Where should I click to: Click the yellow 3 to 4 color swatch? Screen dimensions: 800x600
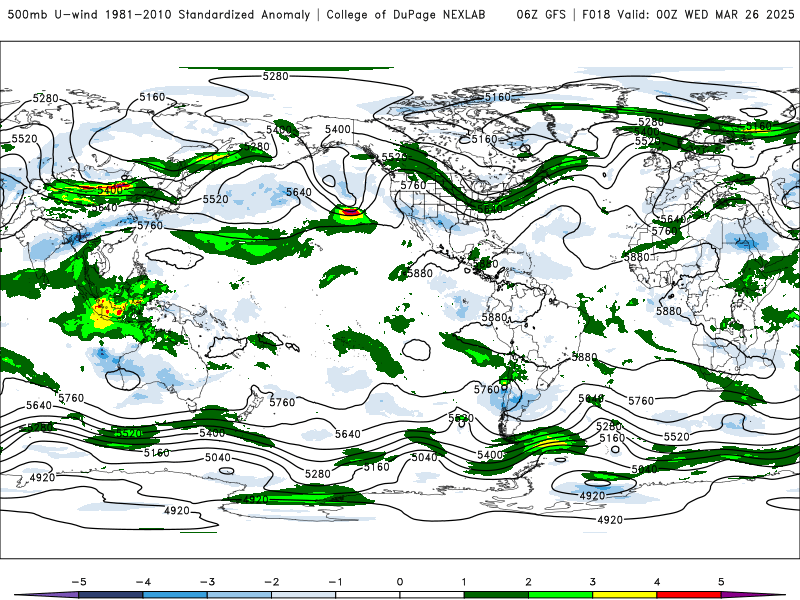[625, 595]
